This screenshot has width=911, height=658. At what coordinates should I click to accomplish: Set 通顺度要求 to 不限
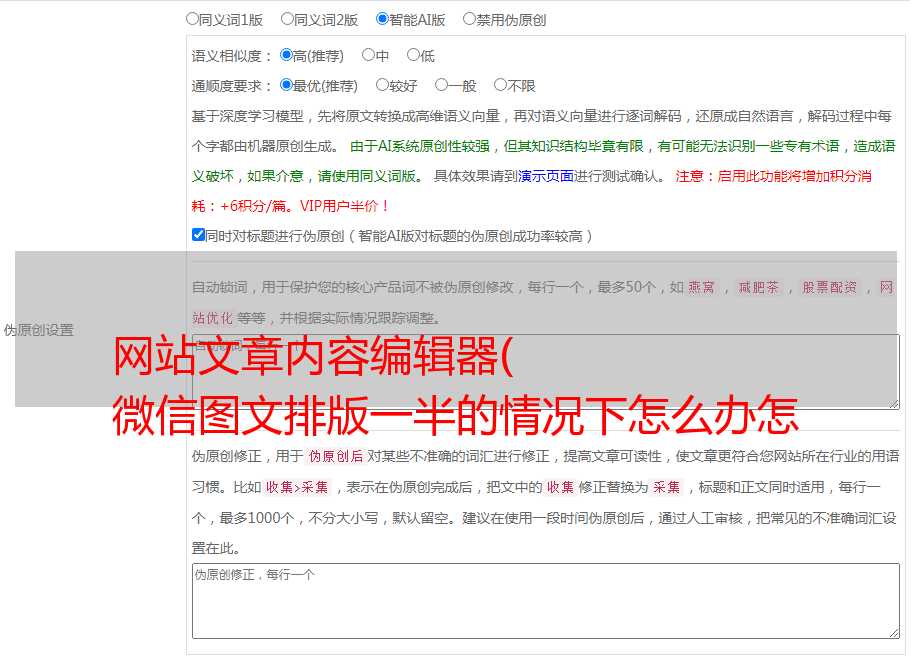pos(500,85)
